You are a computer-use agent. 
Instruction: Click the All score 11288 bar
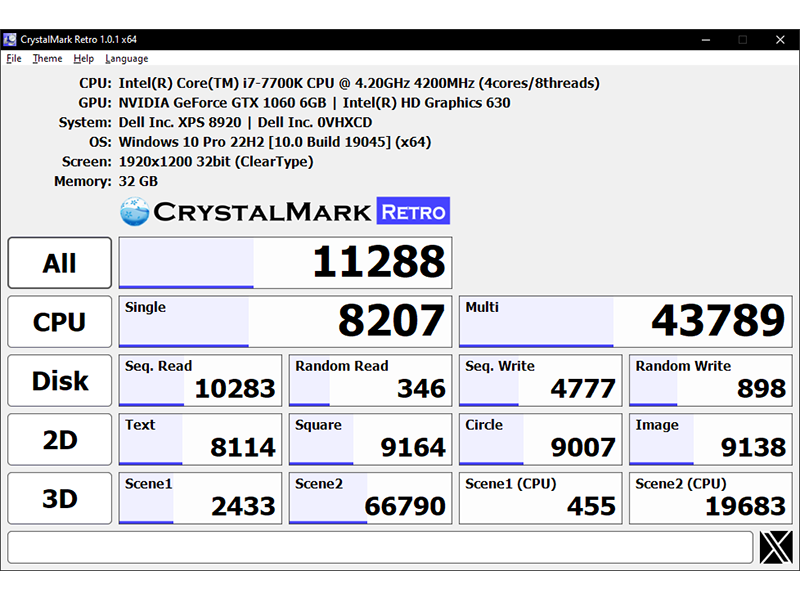pyautogui.click(x=285, y=263)
